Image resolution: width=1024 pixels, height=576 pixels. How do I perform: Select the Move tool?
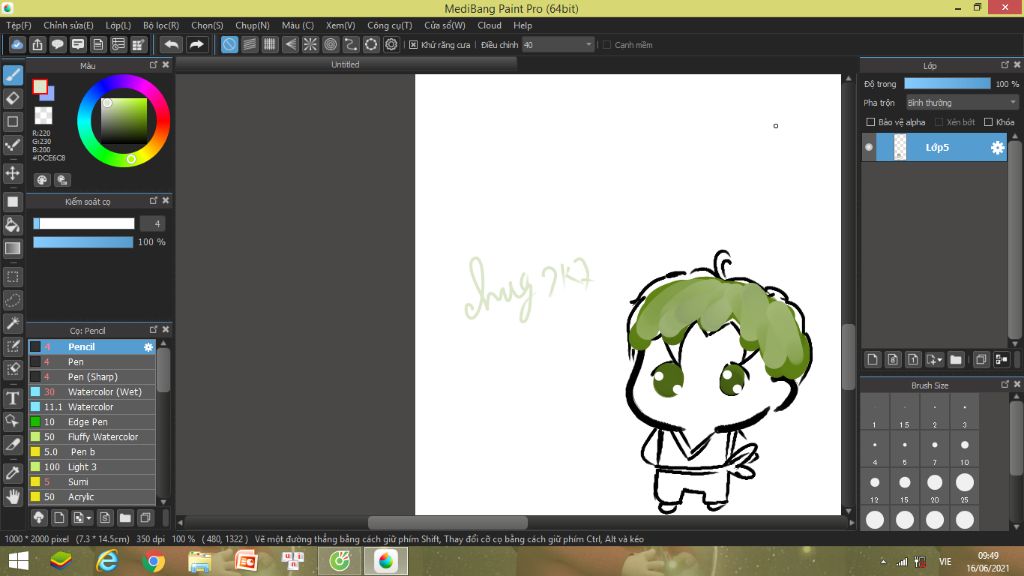[x=12, y=173]
